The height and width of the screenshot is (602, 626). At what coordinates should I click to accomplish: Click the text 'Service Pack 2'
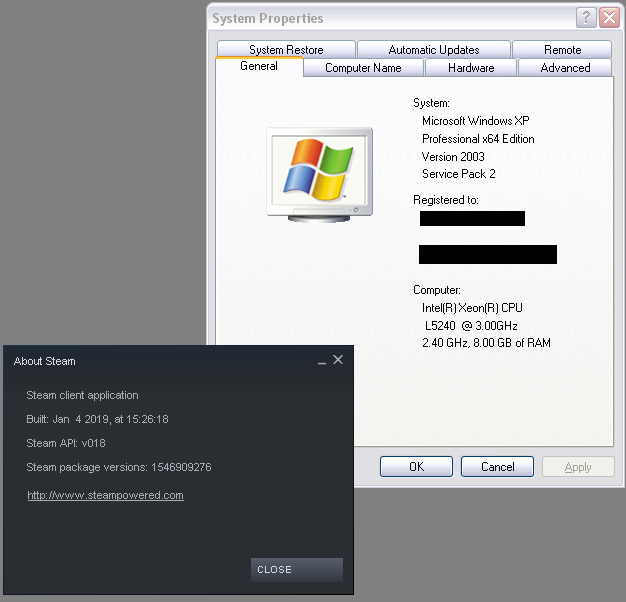pos(459,174)
